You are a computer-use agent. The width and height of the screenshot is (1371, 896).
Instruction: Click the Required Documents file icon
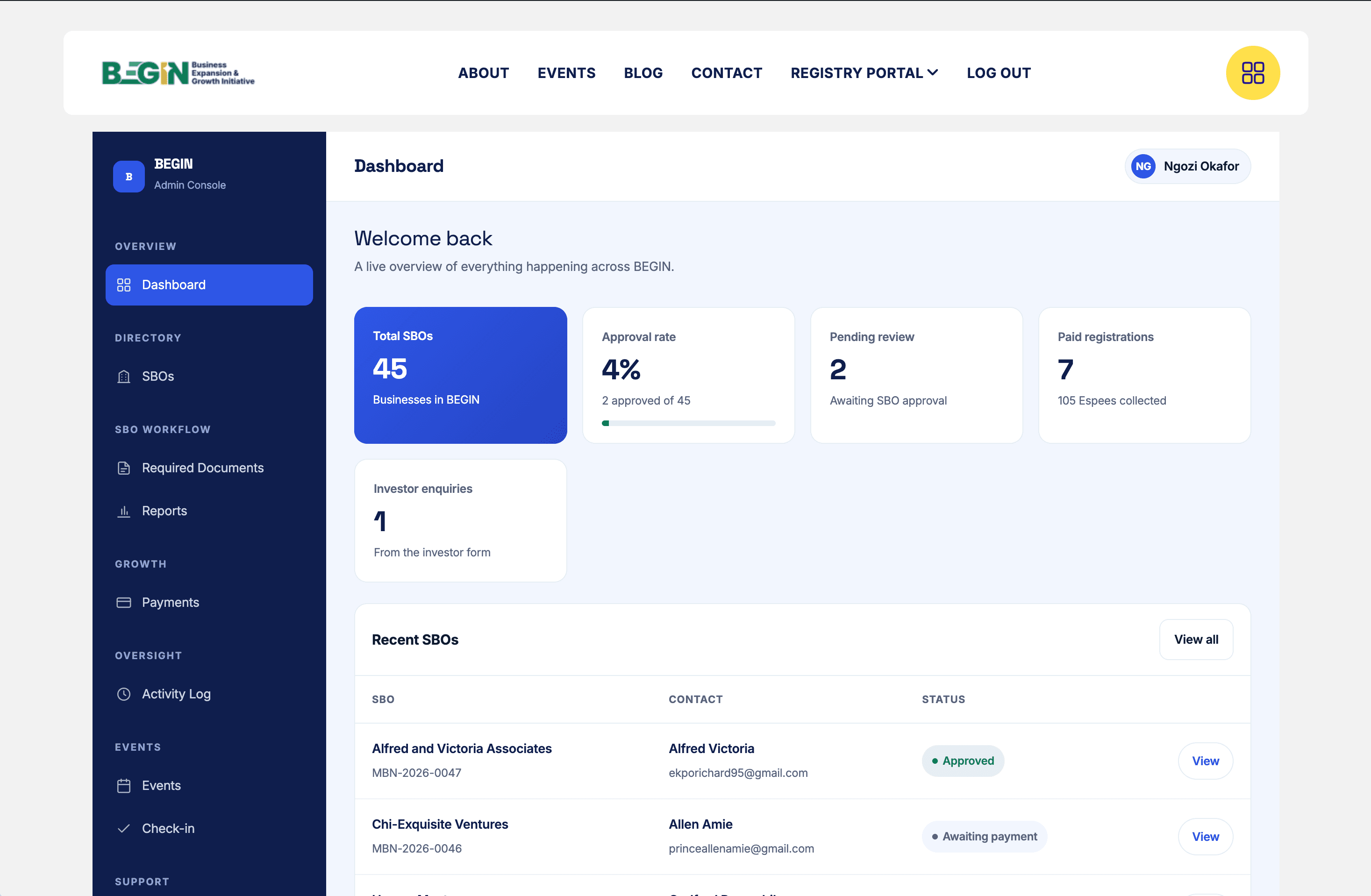pos(124,468)
